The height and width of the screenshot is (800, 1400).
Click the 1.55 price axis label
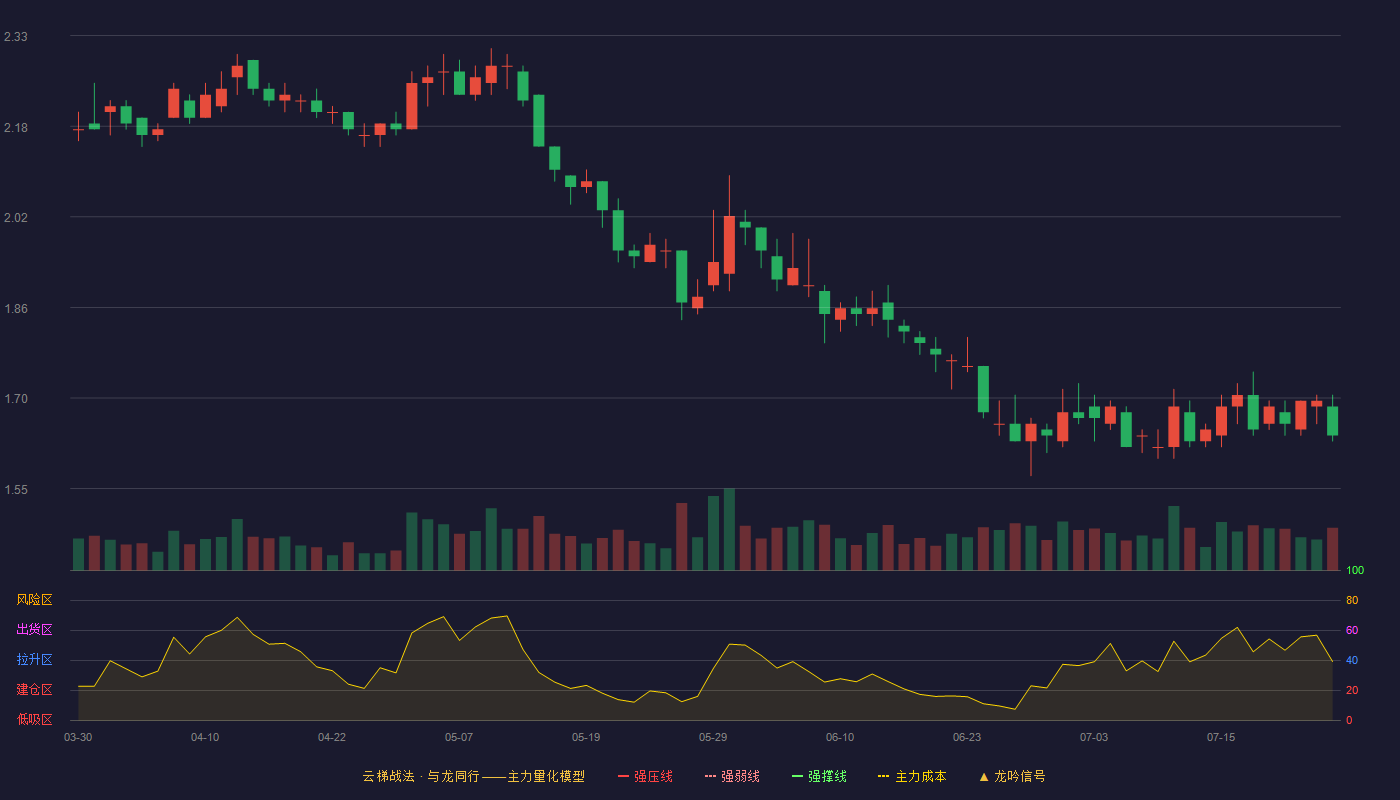(16, 490)
